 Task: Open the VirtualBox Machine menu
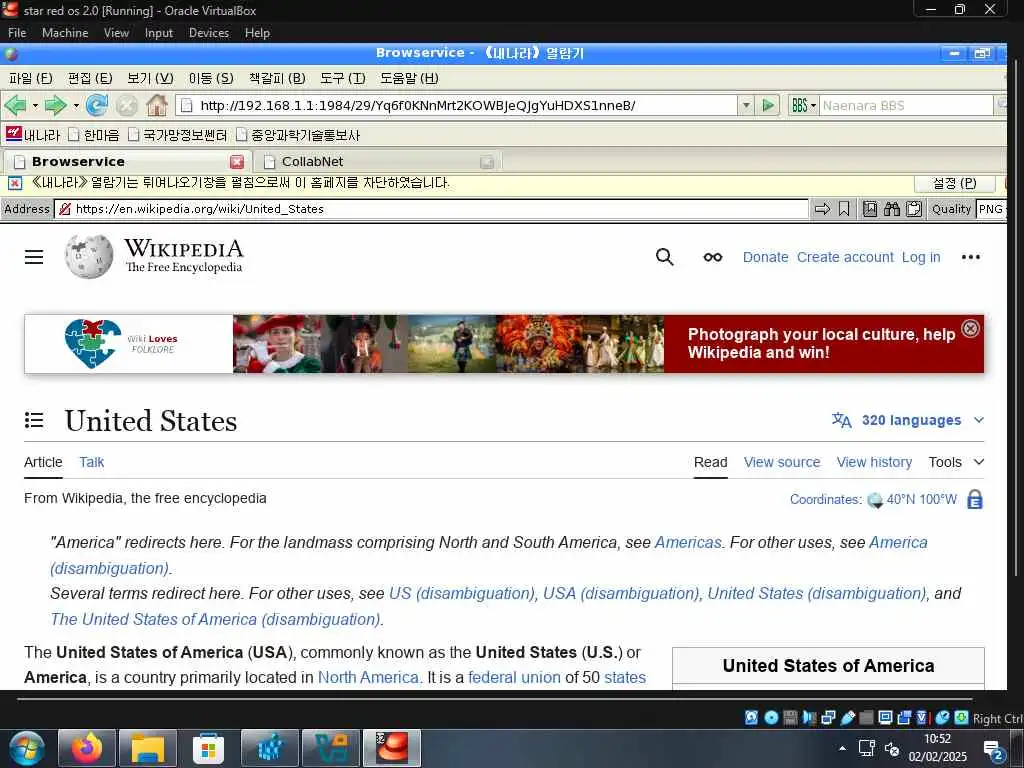click(x=65, y=33)
